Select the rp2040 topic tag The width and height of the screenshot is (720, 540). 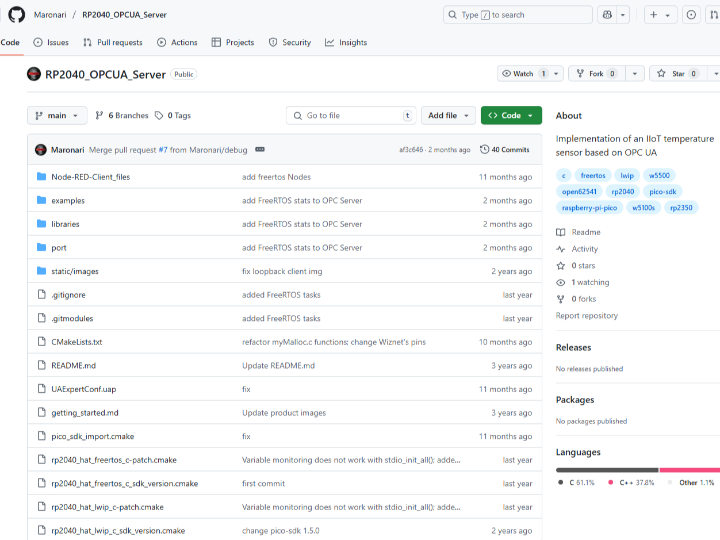623,191
